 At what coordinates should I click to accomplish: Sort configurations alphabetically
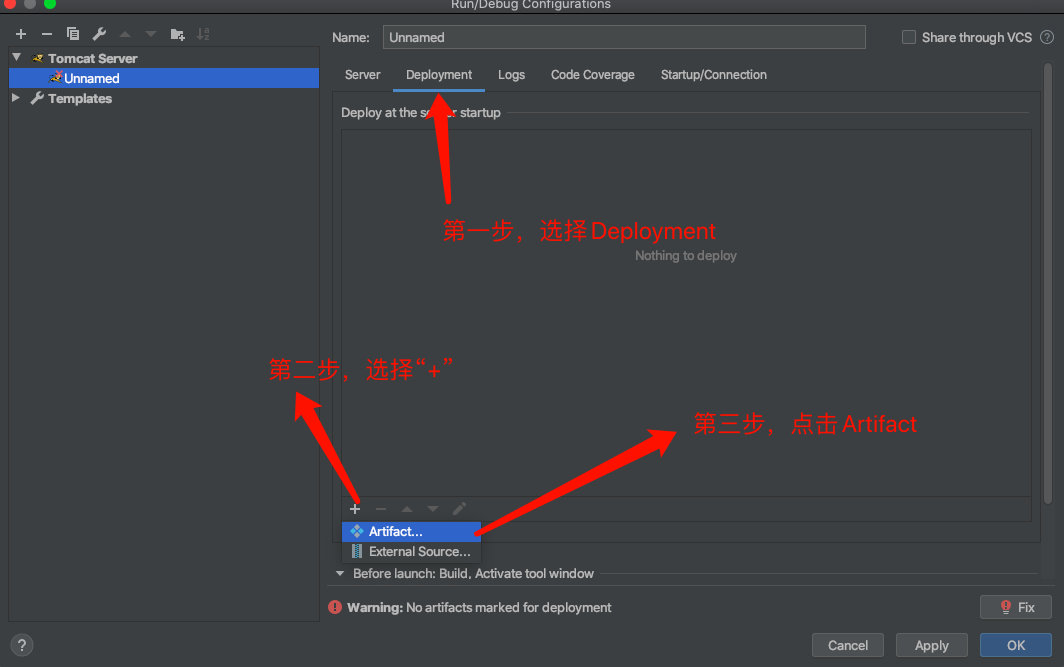point(203,34)
